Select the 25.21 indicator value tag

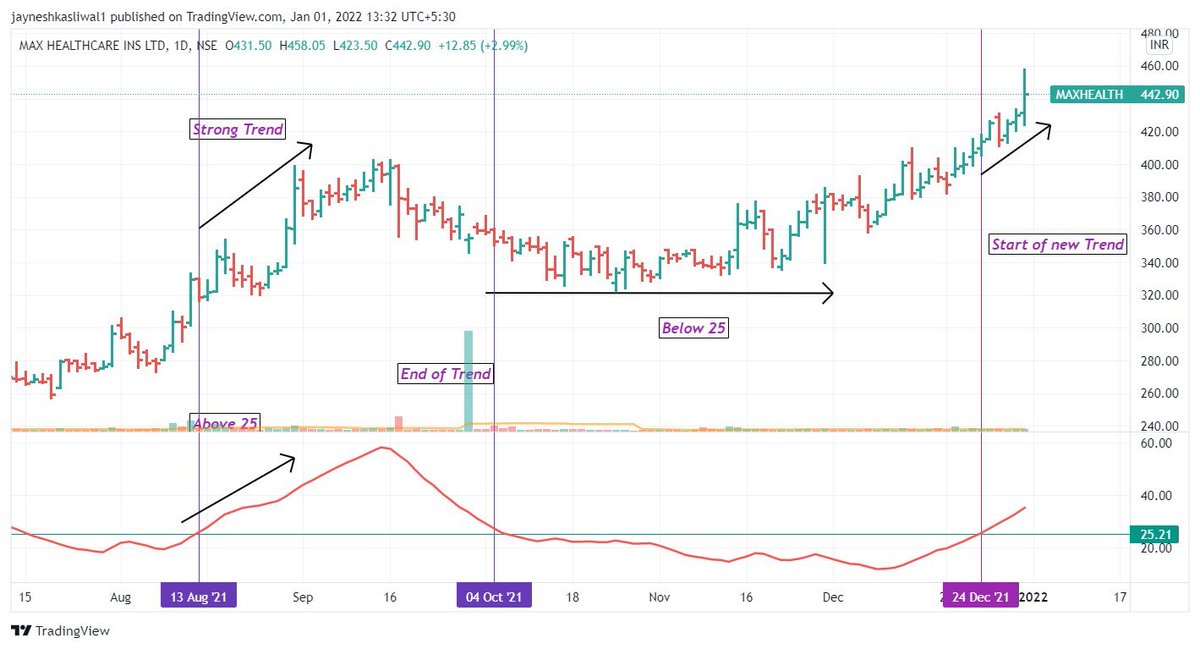click(x=1157, y=534)
